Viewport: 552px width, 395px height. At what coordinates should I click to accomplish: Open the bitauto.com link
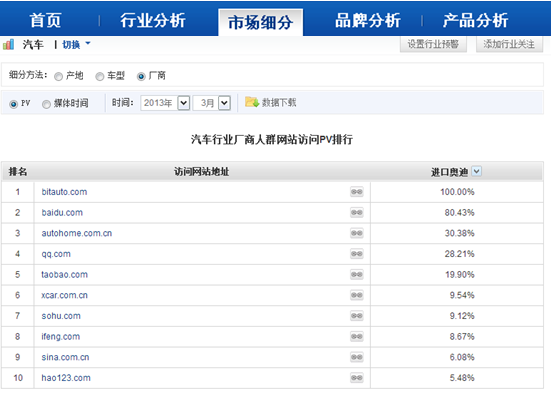64,192
